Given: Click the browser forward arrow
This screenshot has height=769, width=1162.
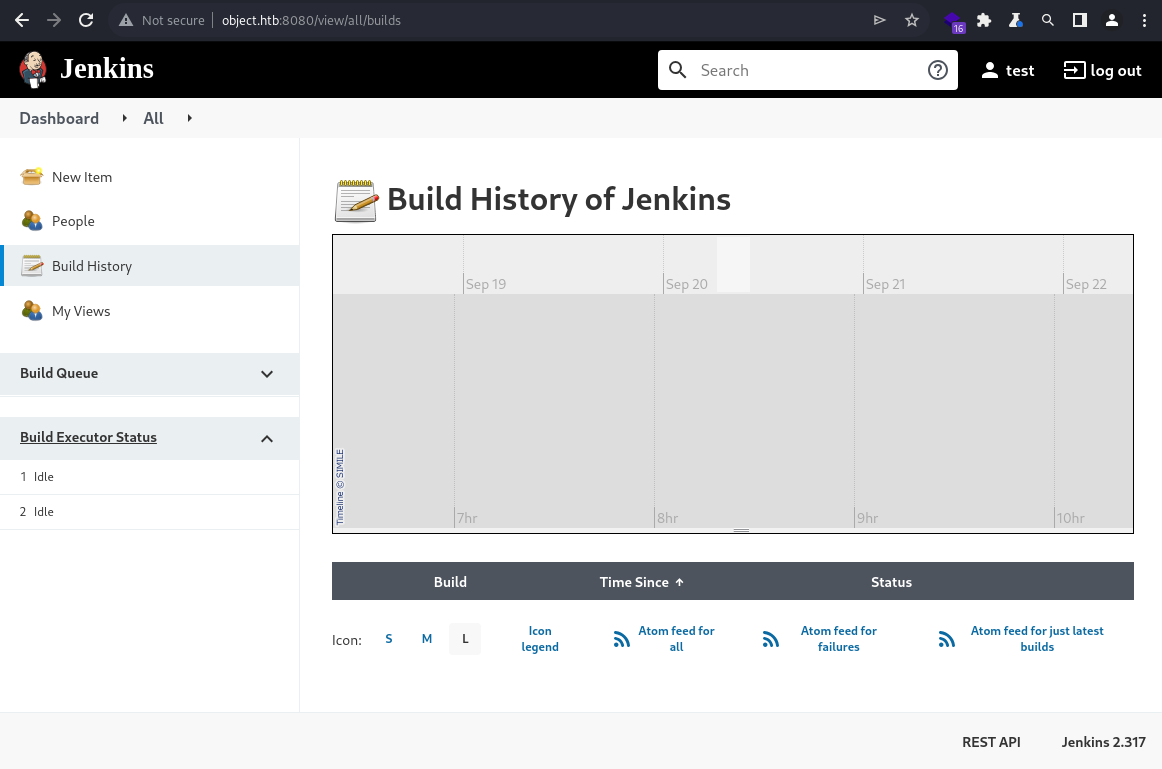Looking at the screenshot, I should click(54, 20).
